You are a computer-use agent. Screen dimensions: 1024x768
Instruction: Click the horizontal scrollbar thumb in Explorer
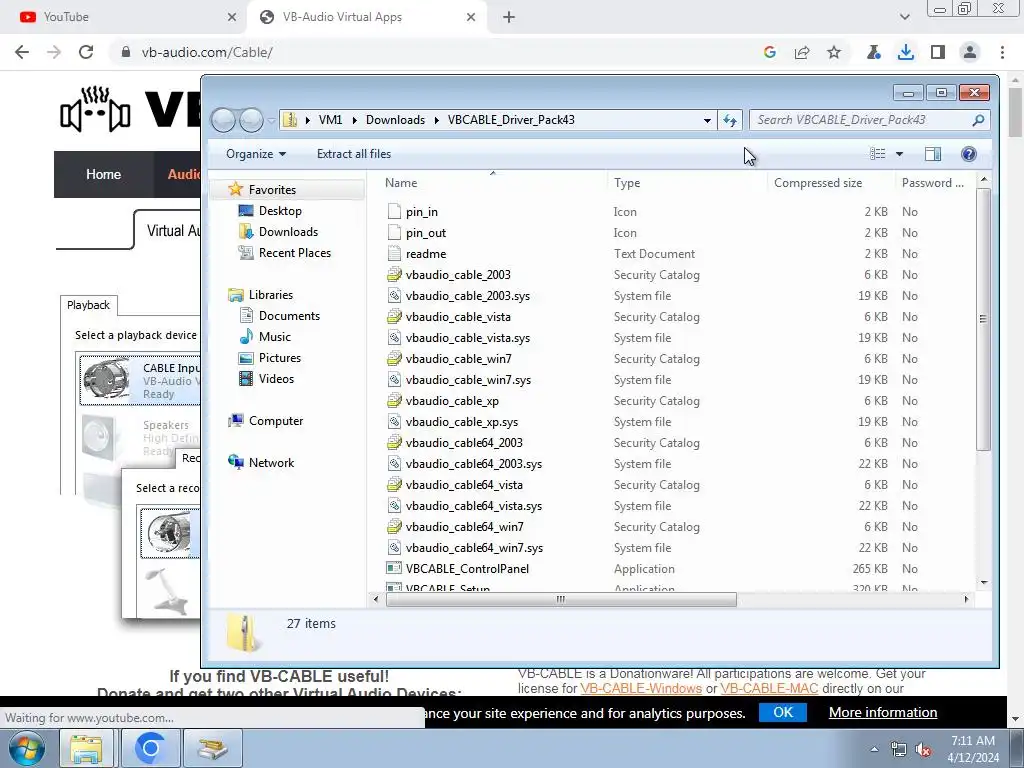pyautogui.click(x=561, y=600)
